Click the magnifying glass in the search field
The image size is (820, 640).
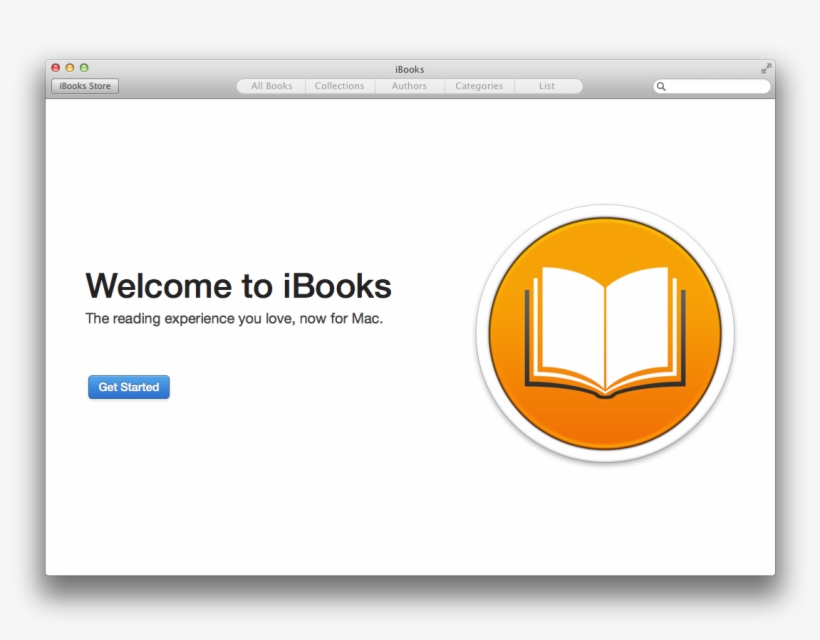pos(661,86)
